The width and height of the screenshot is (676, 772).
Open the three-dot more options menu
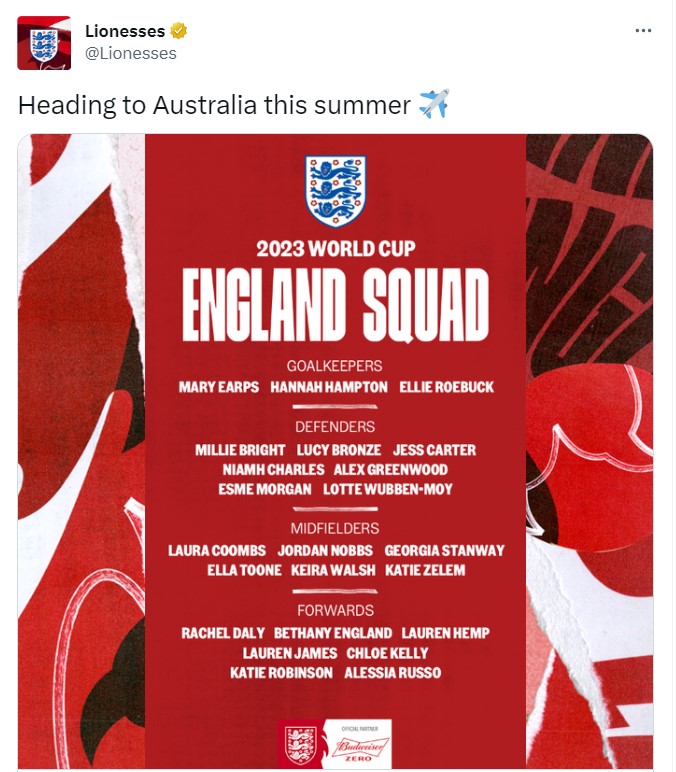(x=643, y=31)
